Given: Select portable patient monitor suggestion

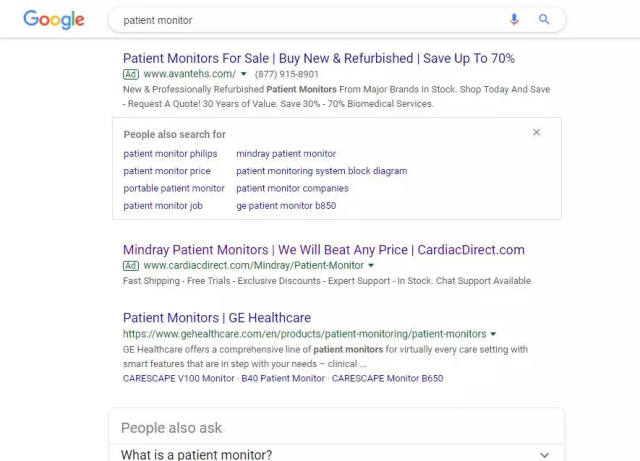Looking at the screenshot, I should [174, 188].
